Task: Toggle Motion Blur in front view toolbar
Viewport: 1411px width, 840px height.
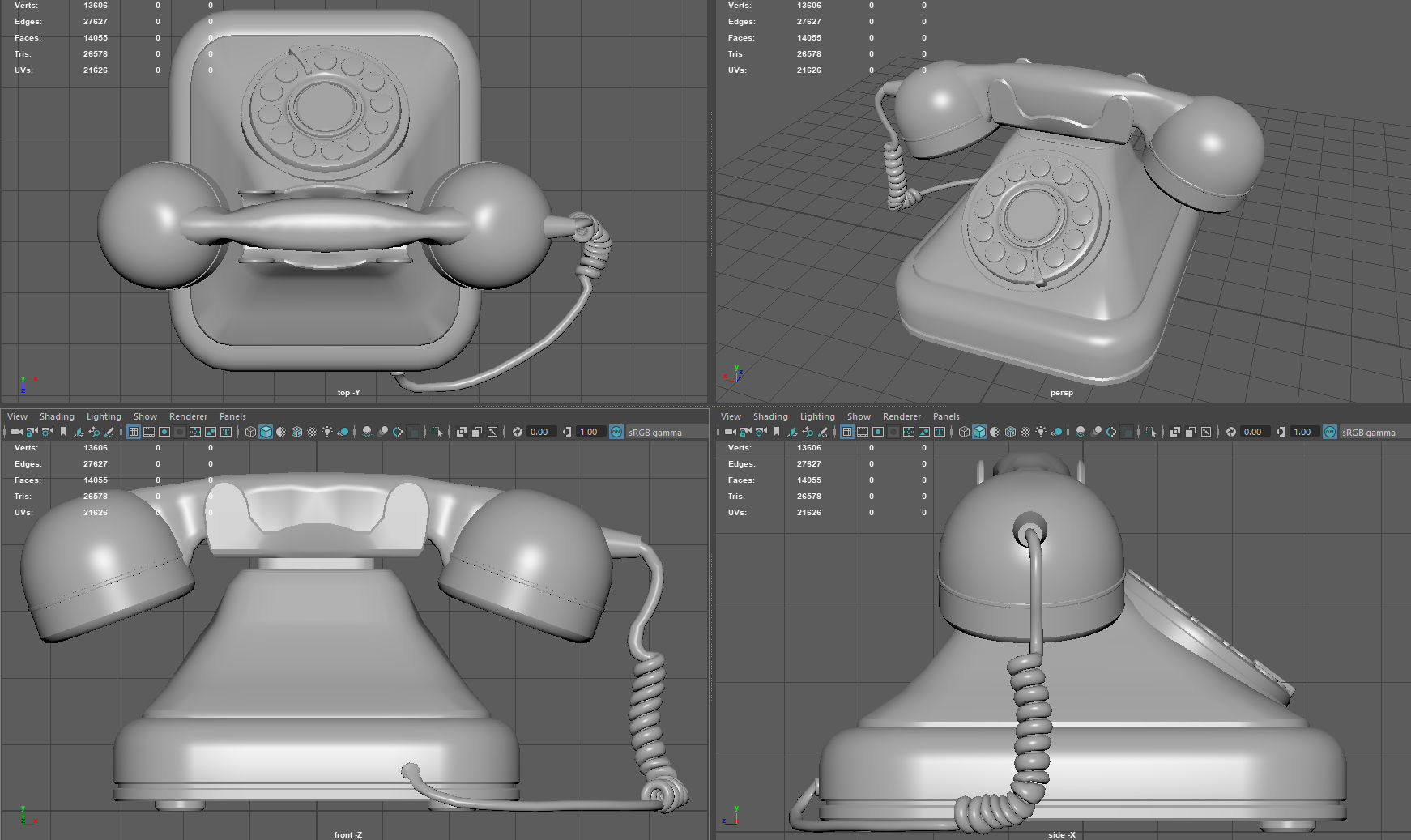Action: pyautogui.click(x=382, y=432)
